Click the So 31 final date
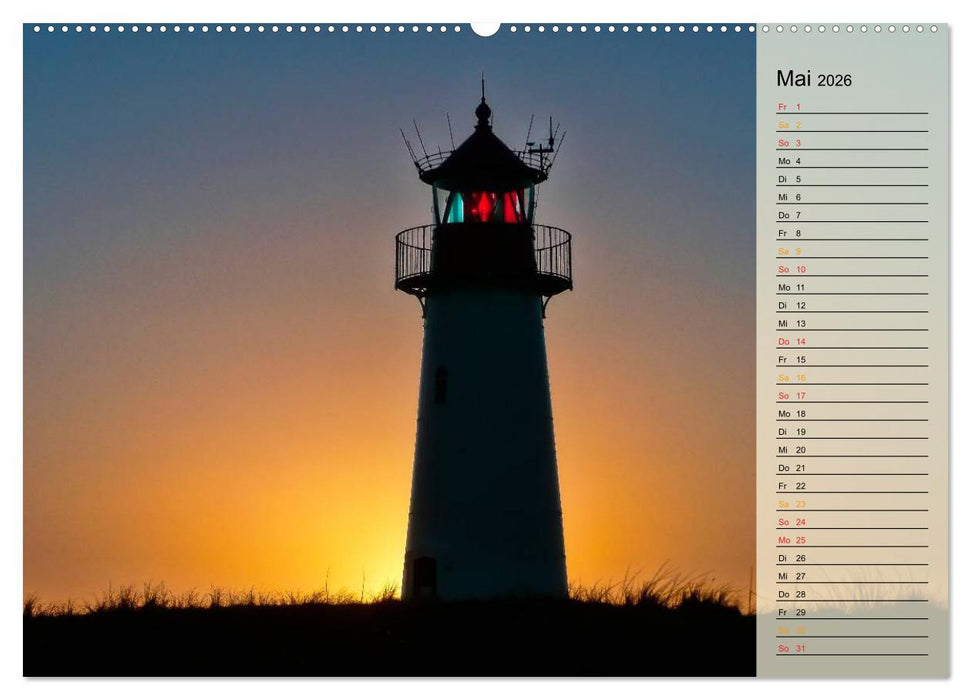 (790, 647)
